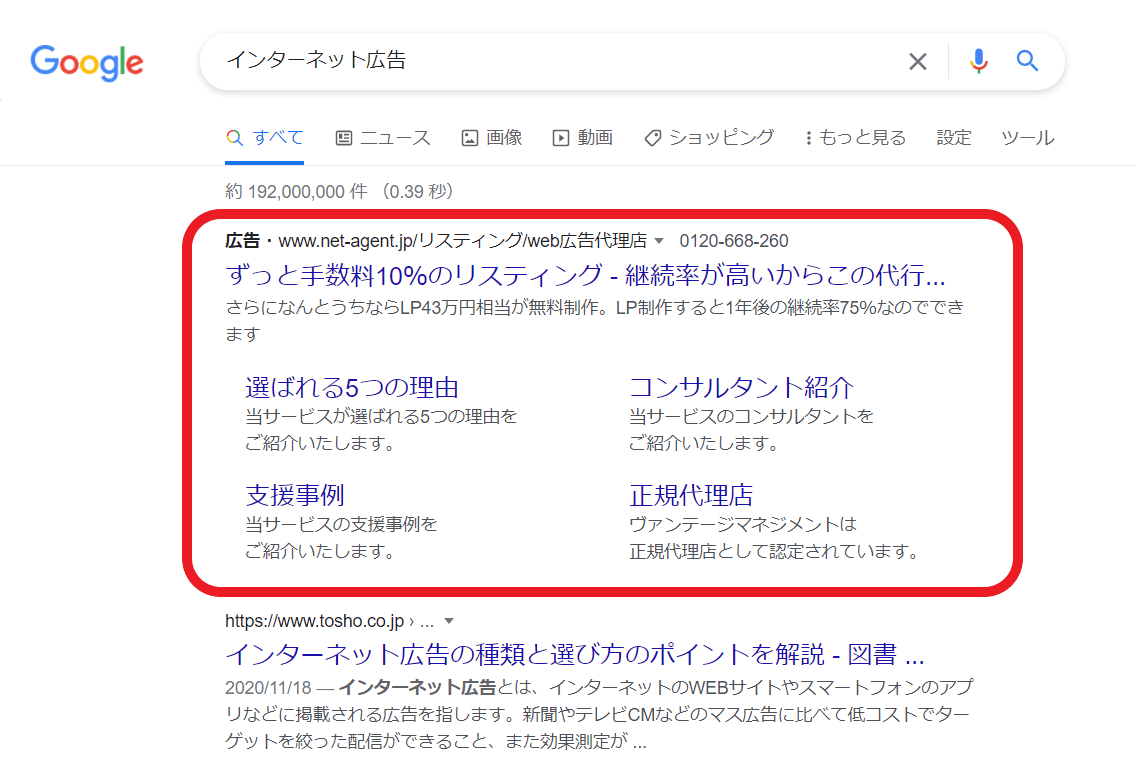Screen dimensions: 1136x779
Task: Open the コンサルタント紹介 sitelink
Action: (741, 388)
